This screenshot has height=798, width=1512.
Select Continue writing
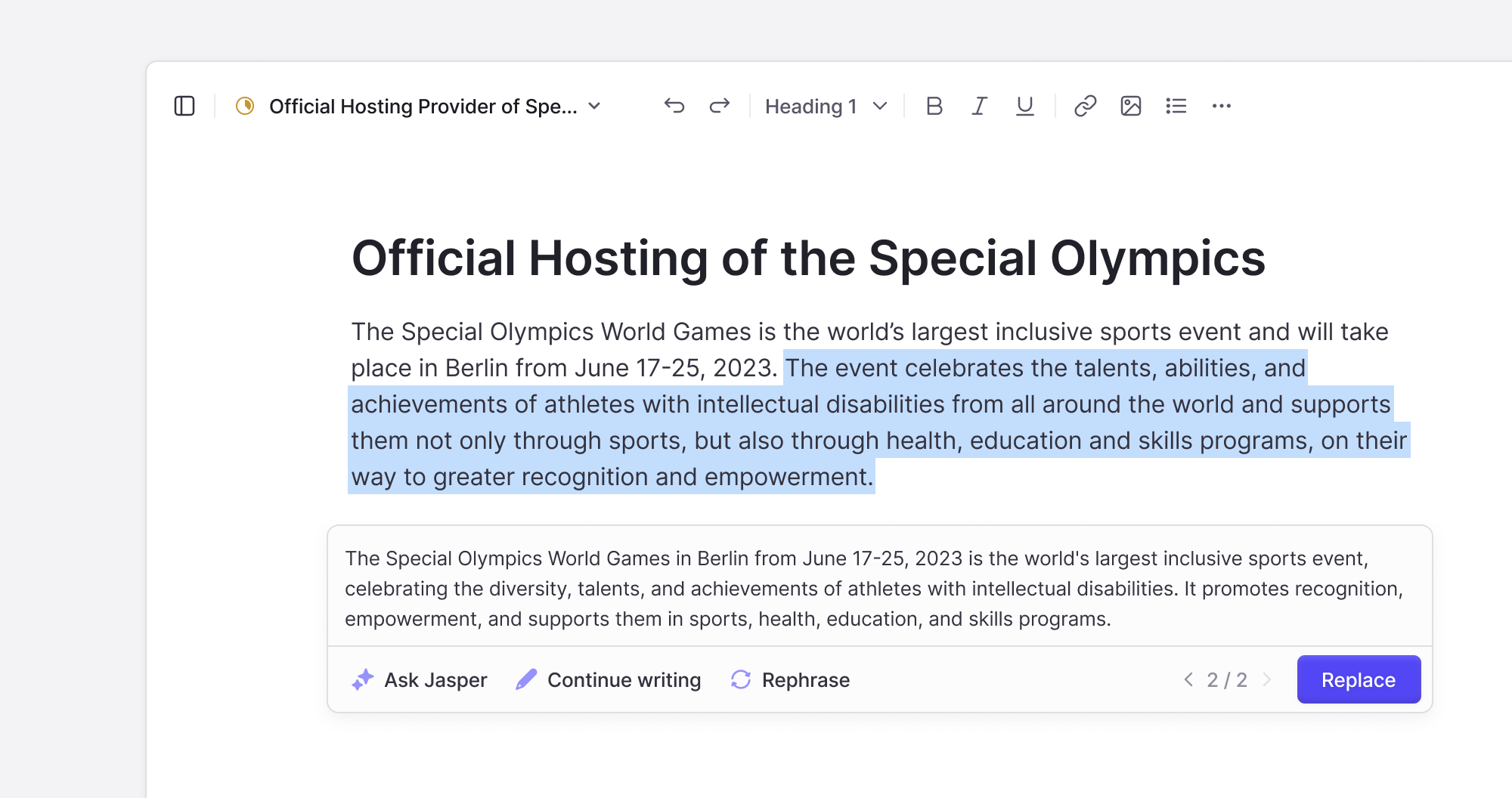click(609, 680)
